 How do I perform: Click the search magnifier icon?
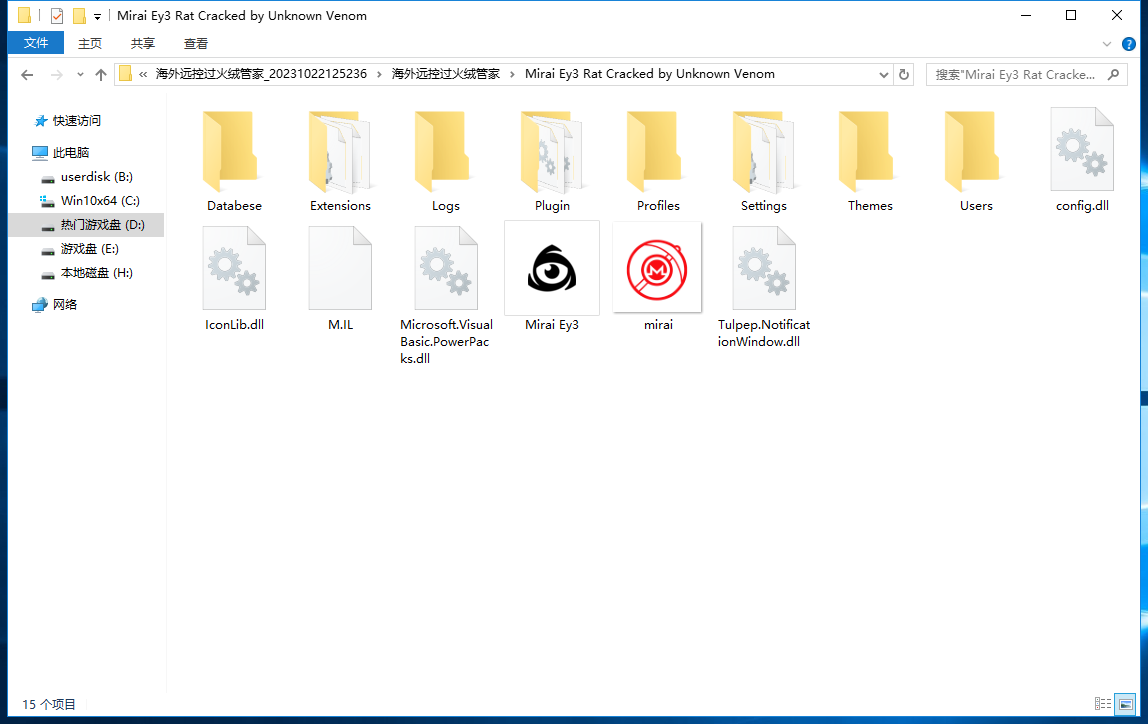pyautogui.click(x=1114, y=75)
